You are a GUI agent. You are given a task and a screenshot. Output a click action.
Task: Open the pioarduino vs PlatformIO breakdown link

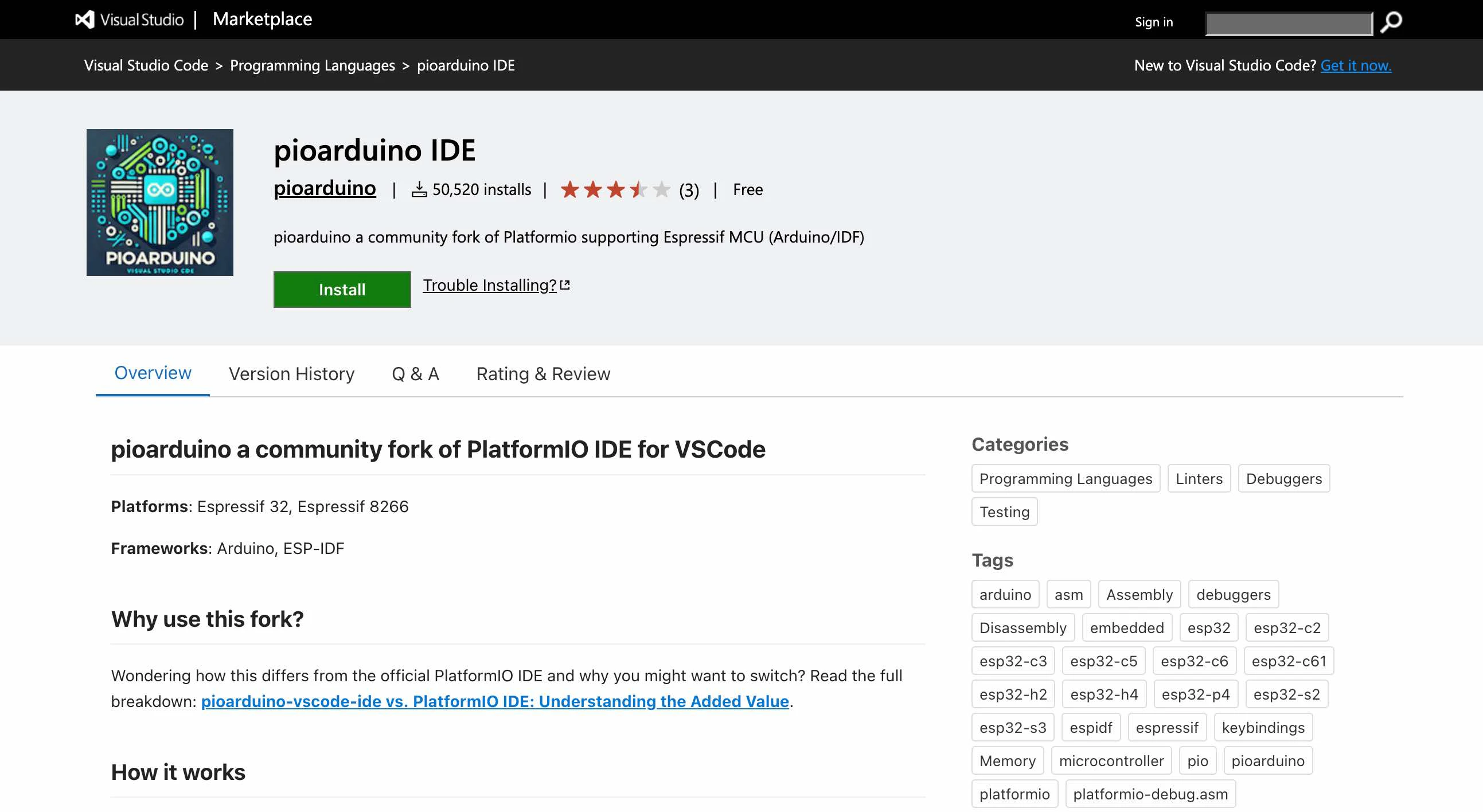(x=494, y=701)
